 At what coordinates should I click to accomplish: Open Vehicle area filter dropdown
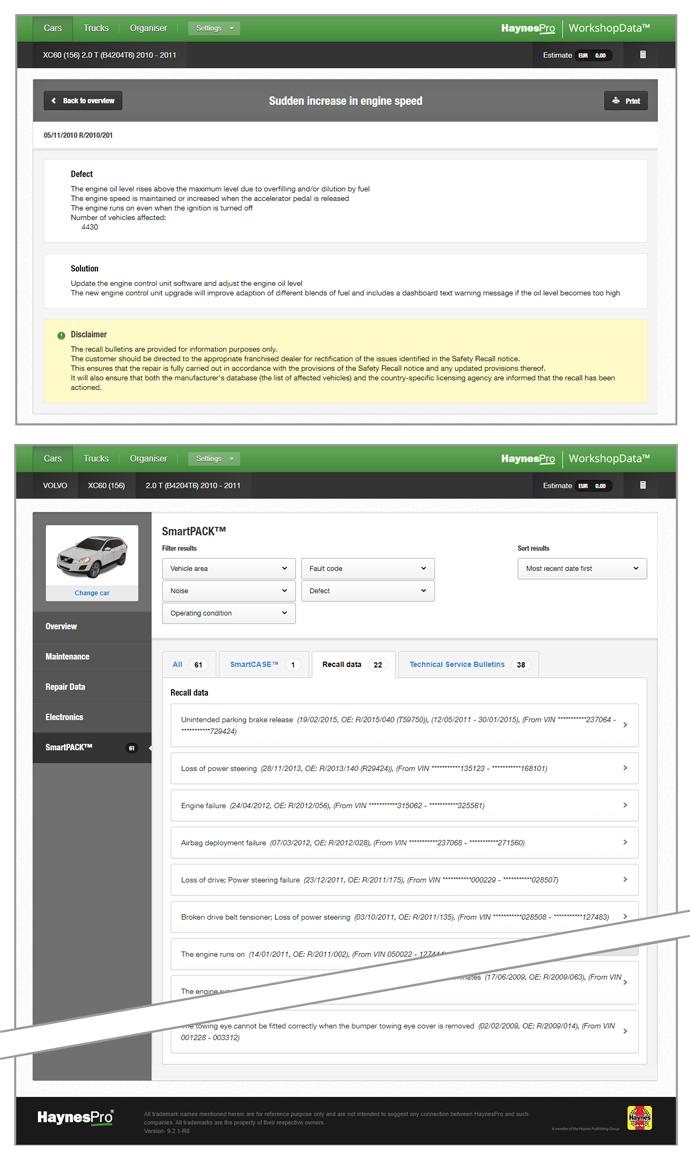pos(229,568)
